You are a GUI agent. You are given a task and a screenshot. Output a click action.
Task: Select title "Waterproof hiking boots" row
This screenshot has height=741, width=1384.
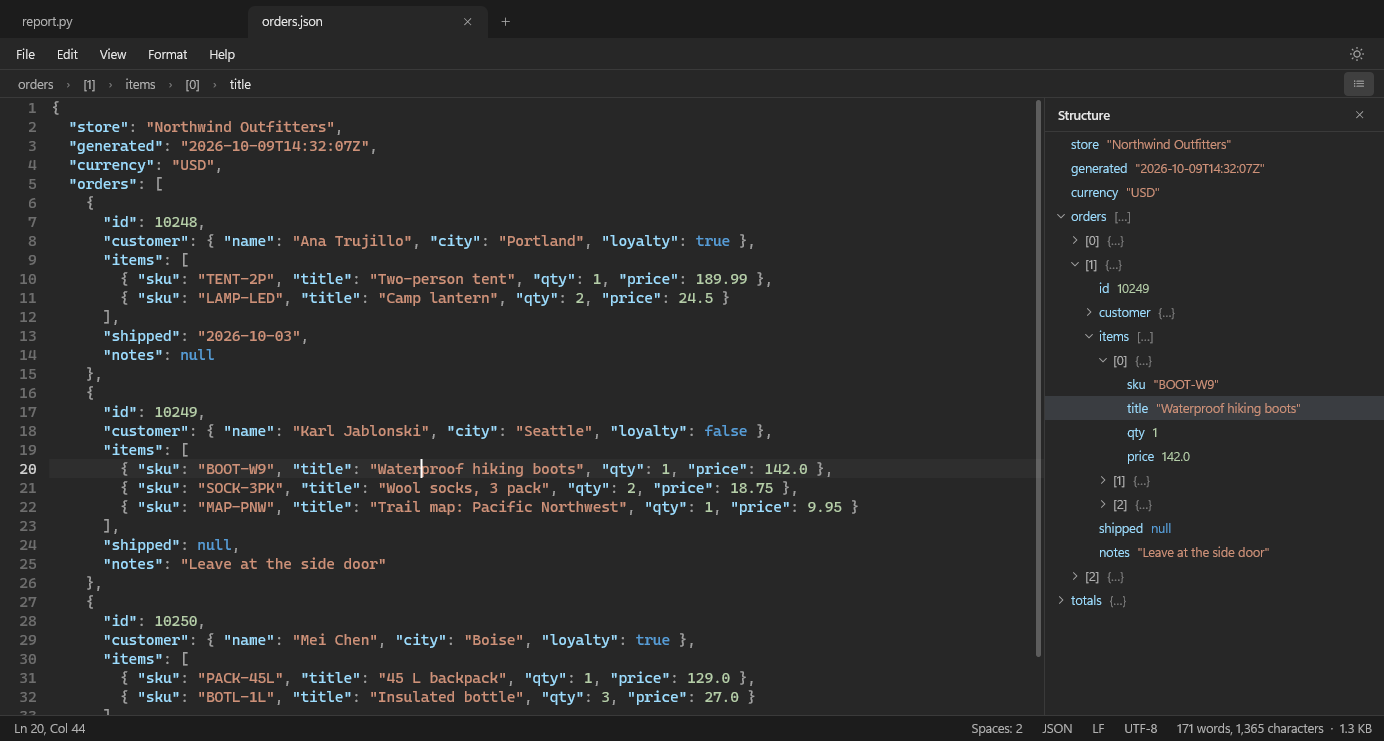click(1214, 408)
